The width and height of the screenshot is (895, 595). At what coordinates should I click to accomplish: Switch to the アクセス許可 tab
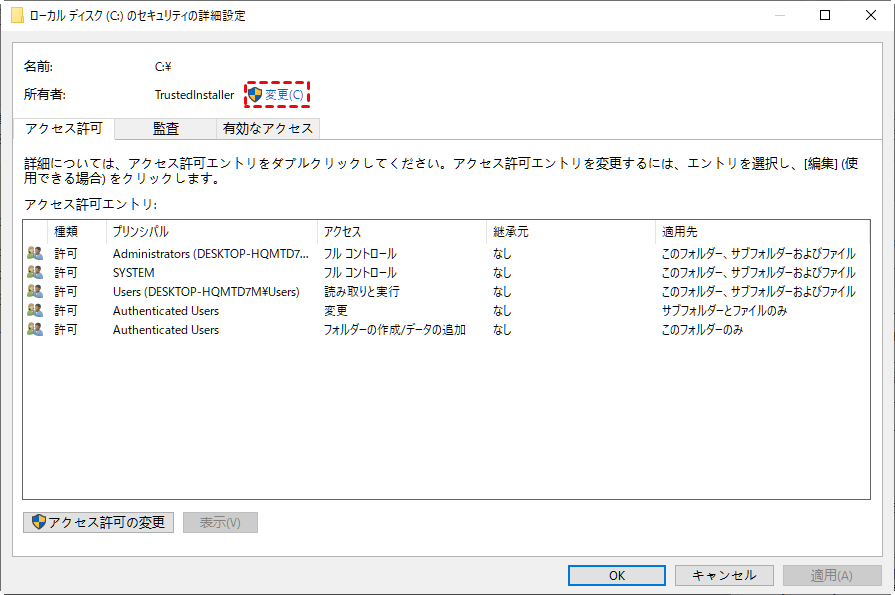pyautogui.click(x=63, y=128)
